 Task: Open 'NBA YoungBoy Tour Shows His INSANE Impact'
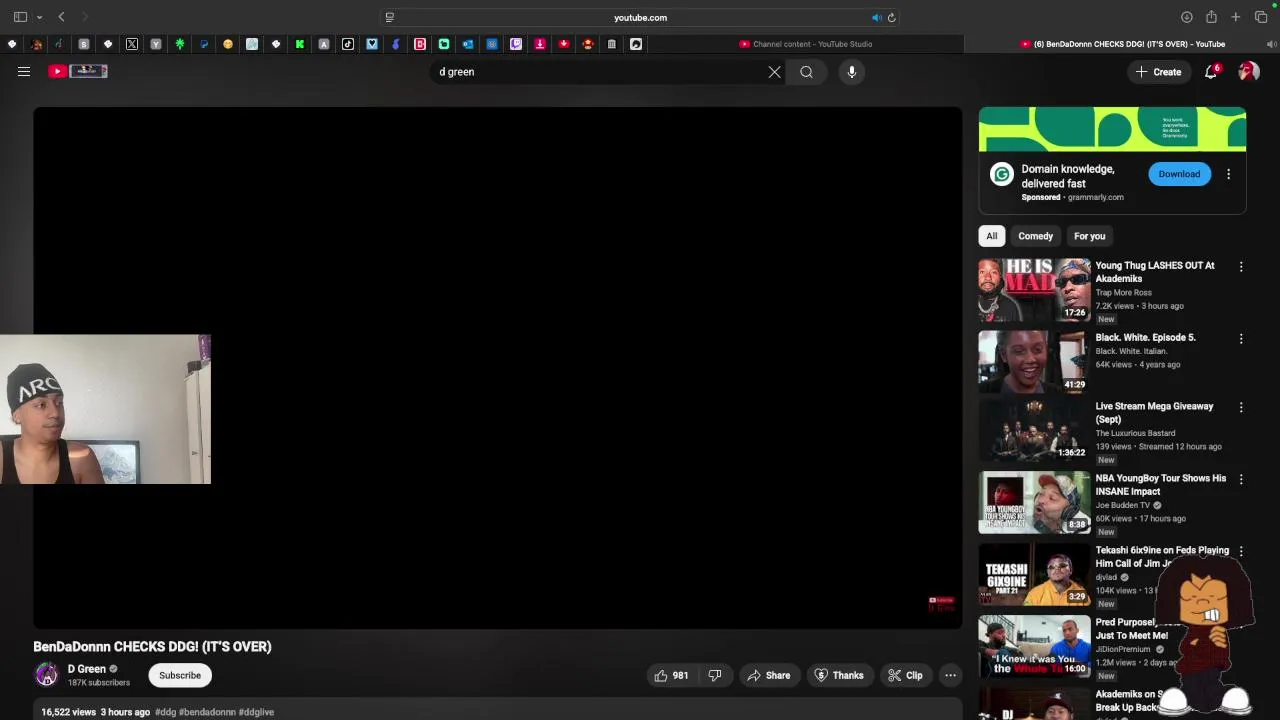click(1160, 485)
